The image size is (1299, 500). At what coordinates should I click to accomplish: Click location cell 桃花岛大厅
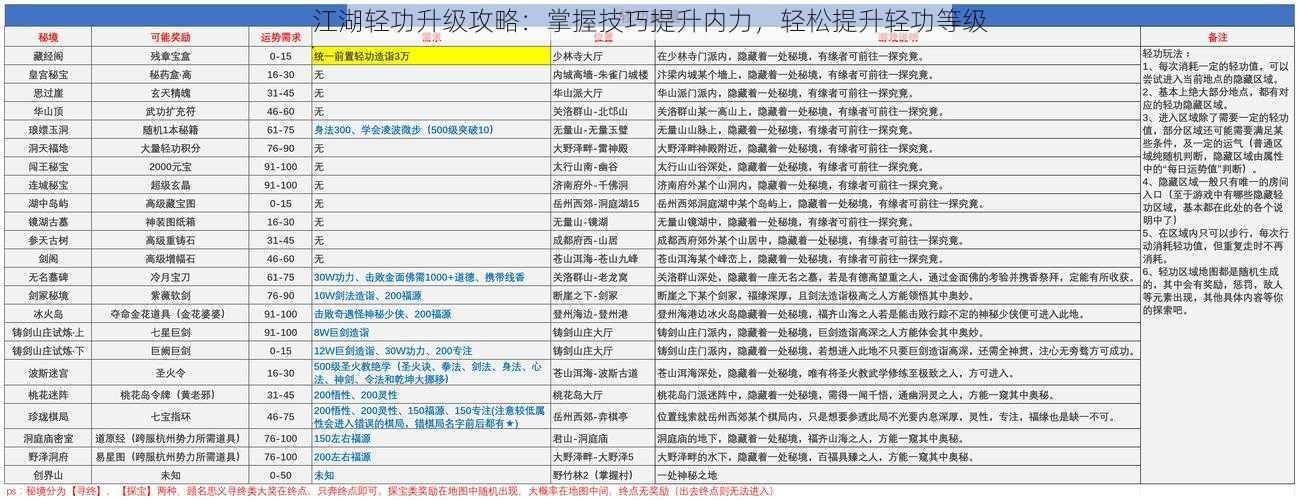pos(603,394)
